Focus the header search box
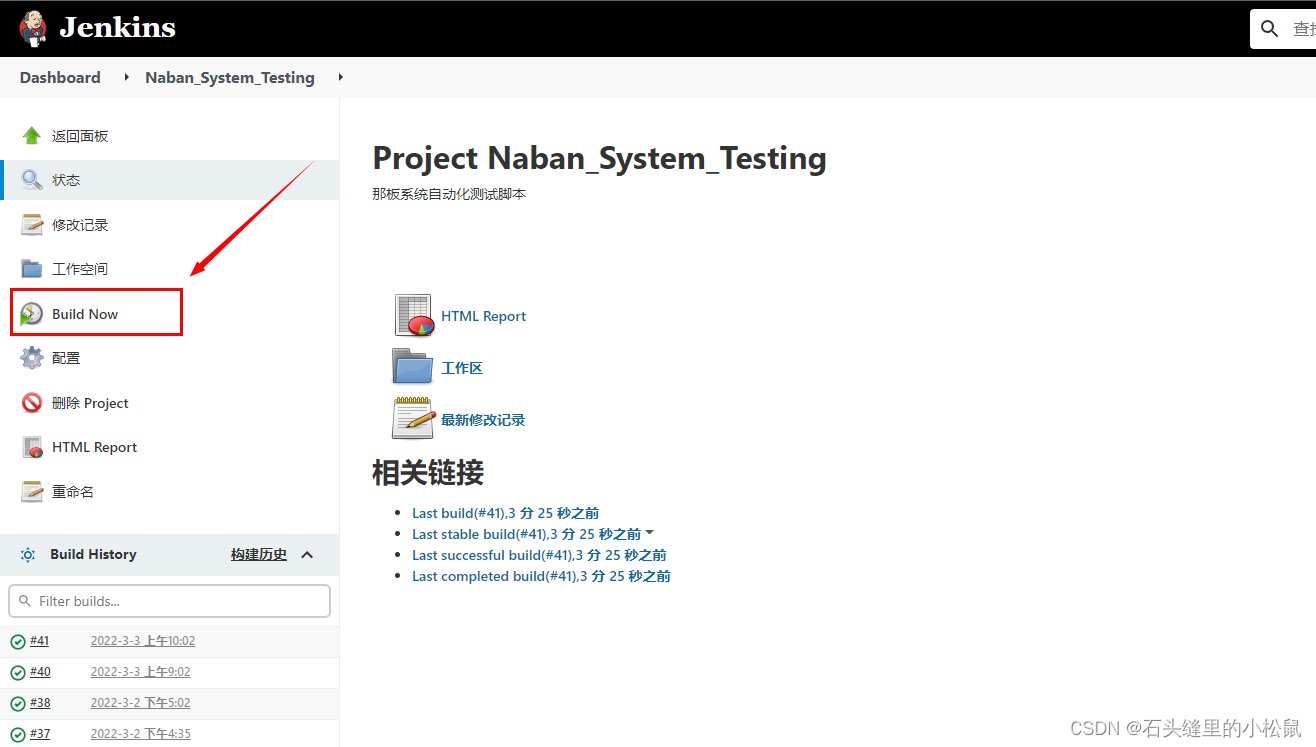The image size is (1316, 747). (1283, 29)
